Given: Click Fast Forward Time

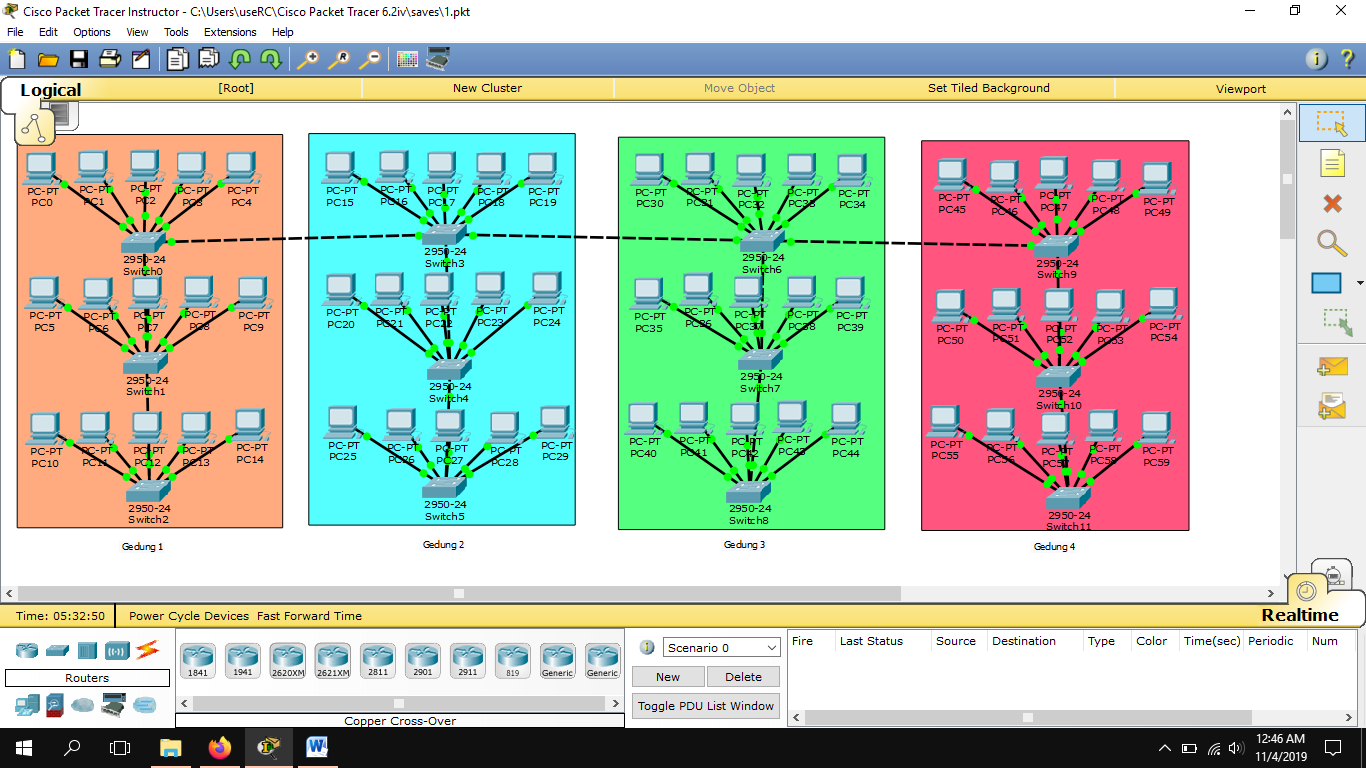Looking at the screenshot, I should 309,616.
